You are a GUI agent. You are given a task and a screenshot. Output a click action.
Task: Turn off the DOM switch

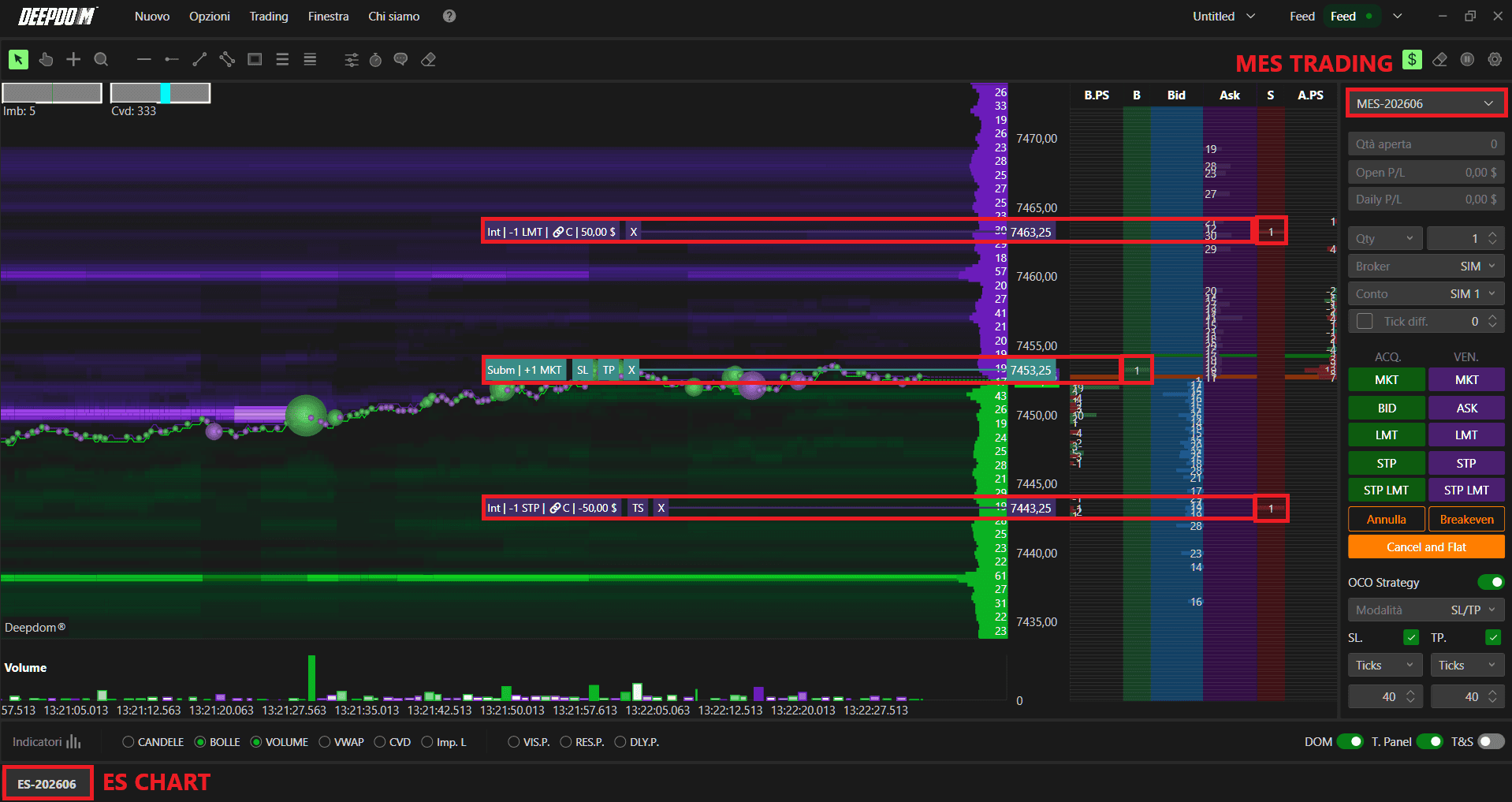[x=1350, y=741]
